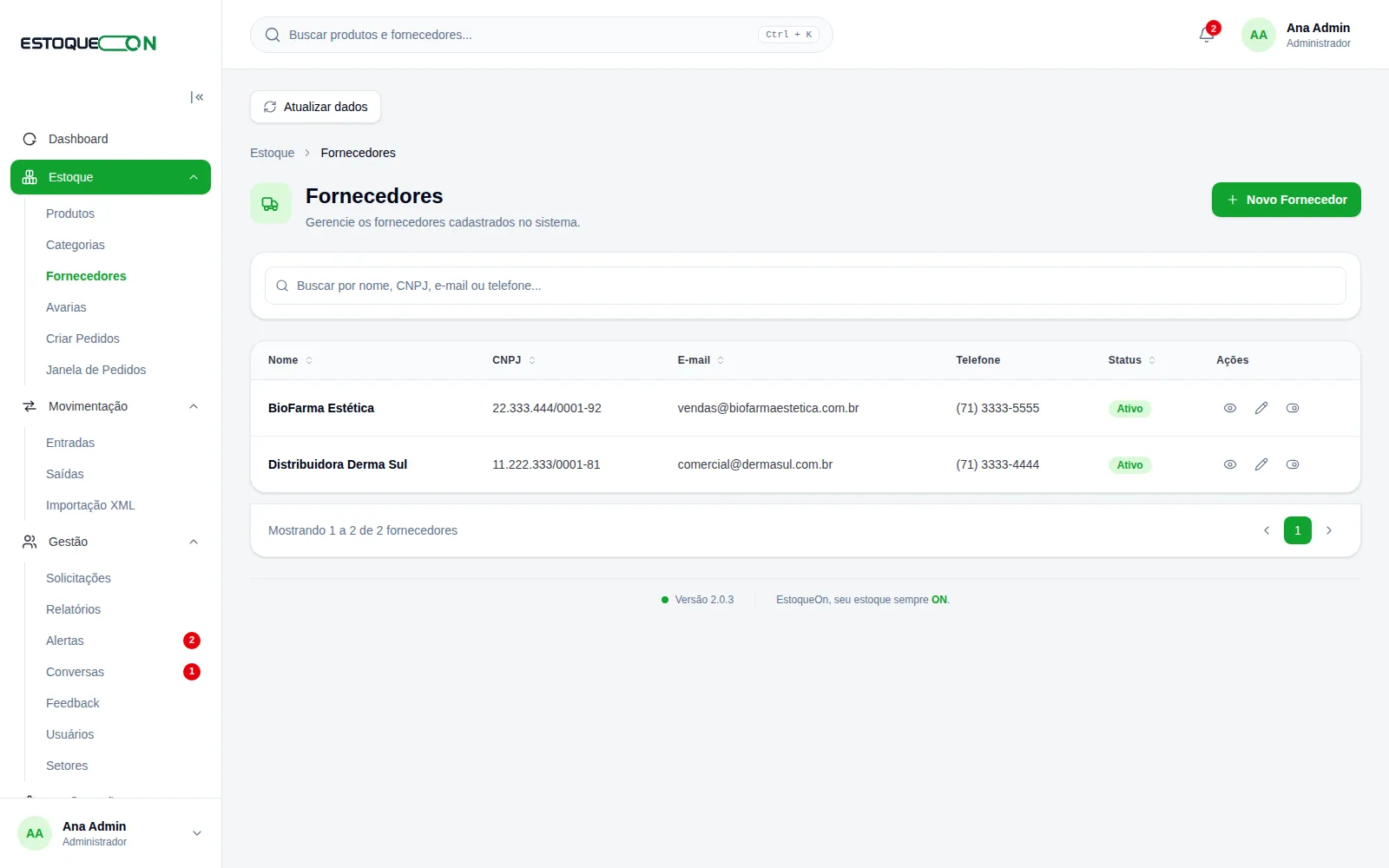Open notifications bell in header
Image resolution: width=1389 pixels, height=868 pixels.
1207,35
